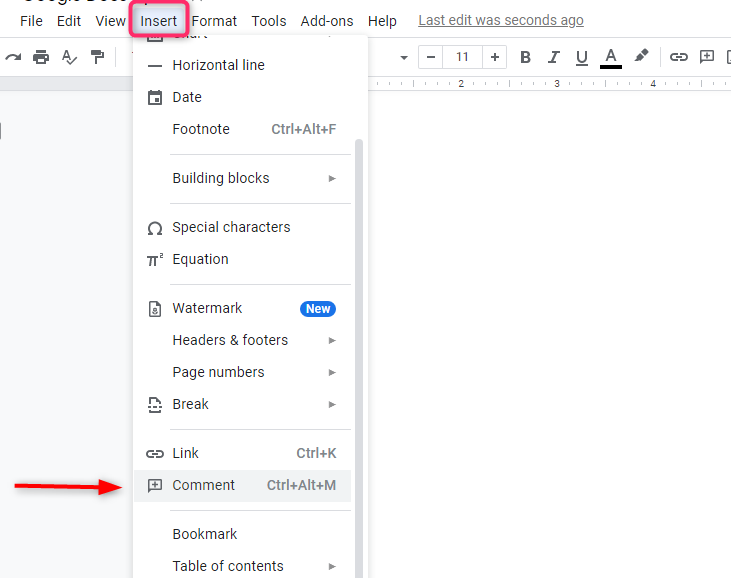Open 'Last edit was seconds ago' history link
The height and width of the screenshot is (578, 731).
[x=501, y=21]
